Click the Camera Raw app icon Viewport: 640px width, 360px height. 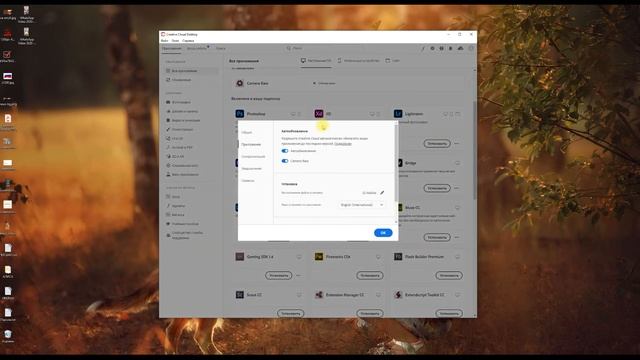click(240, 83)
